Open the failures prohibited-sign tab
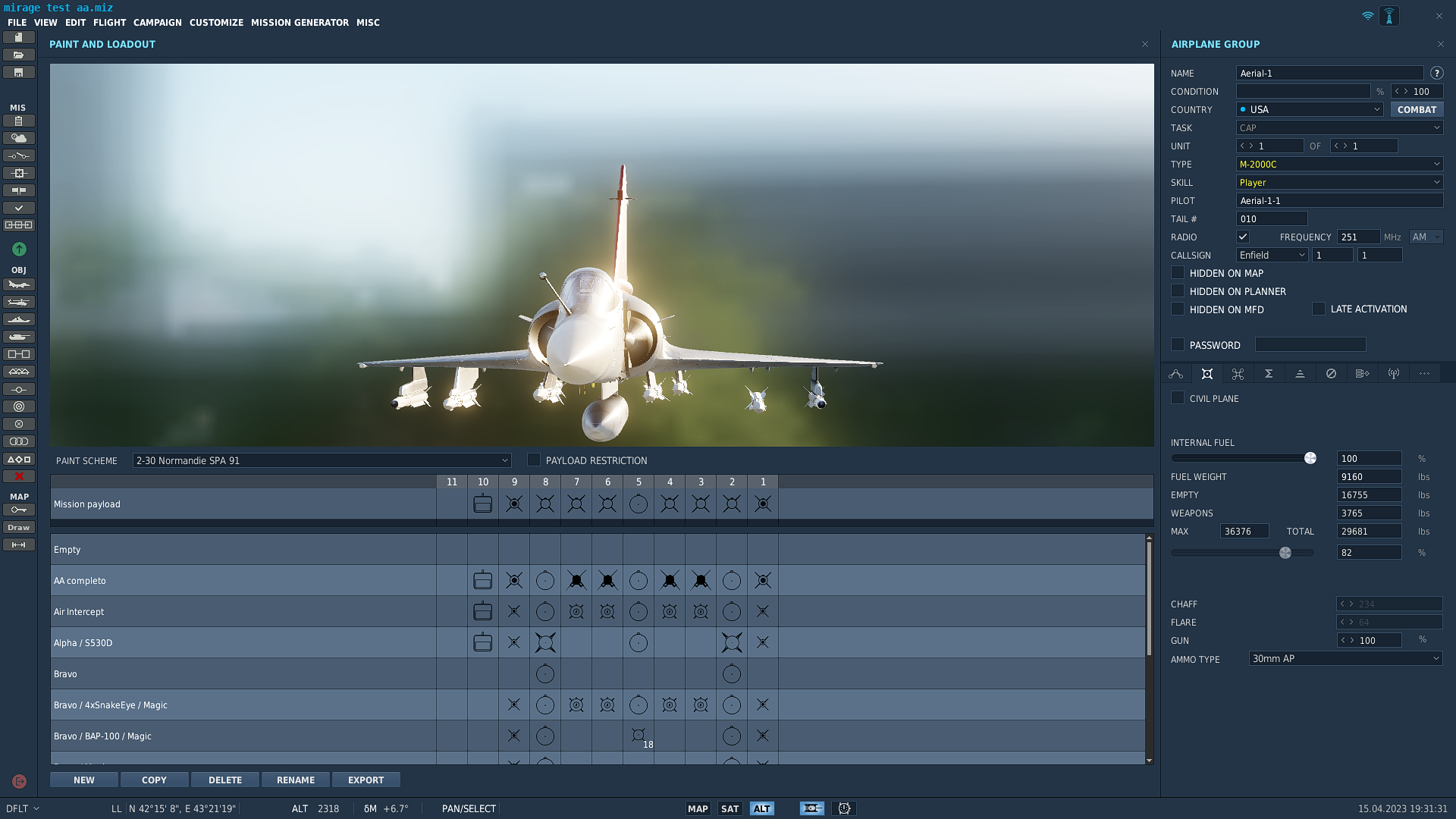1456x819 pixels. [x=1331, y=374]
